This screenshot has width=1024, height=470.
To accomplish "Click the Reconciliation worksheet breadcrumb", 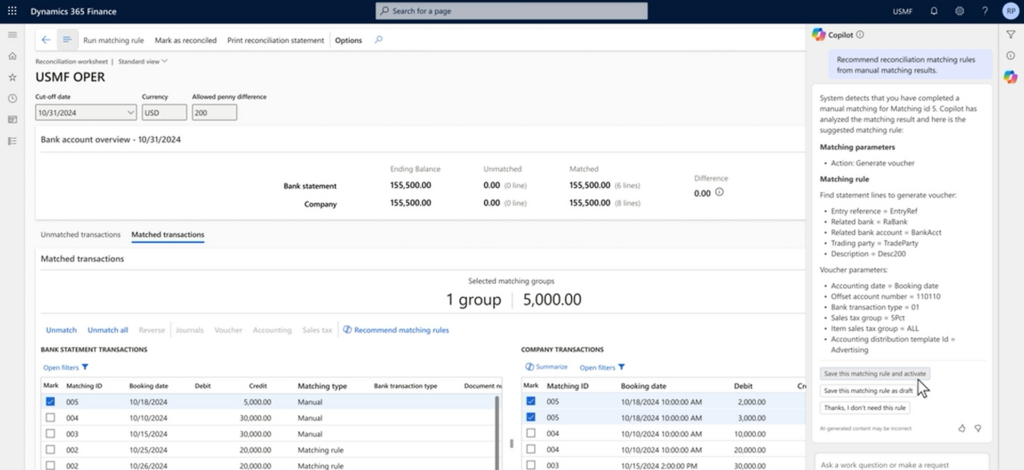I will point(71,61).
